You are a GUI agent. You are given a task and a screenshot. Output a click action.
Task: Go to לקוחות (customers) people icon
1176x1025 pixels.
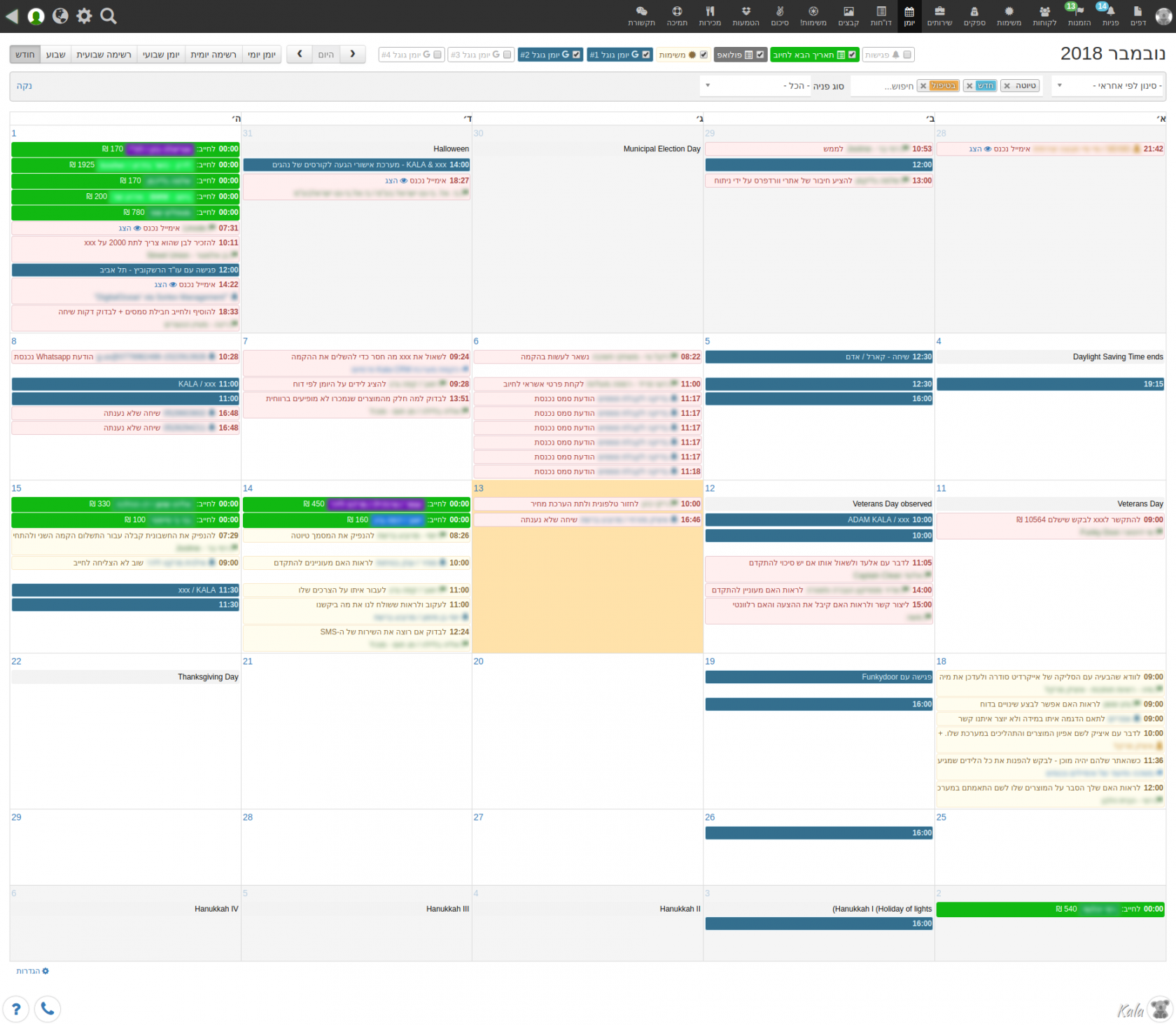click(x=1044, y=15)
